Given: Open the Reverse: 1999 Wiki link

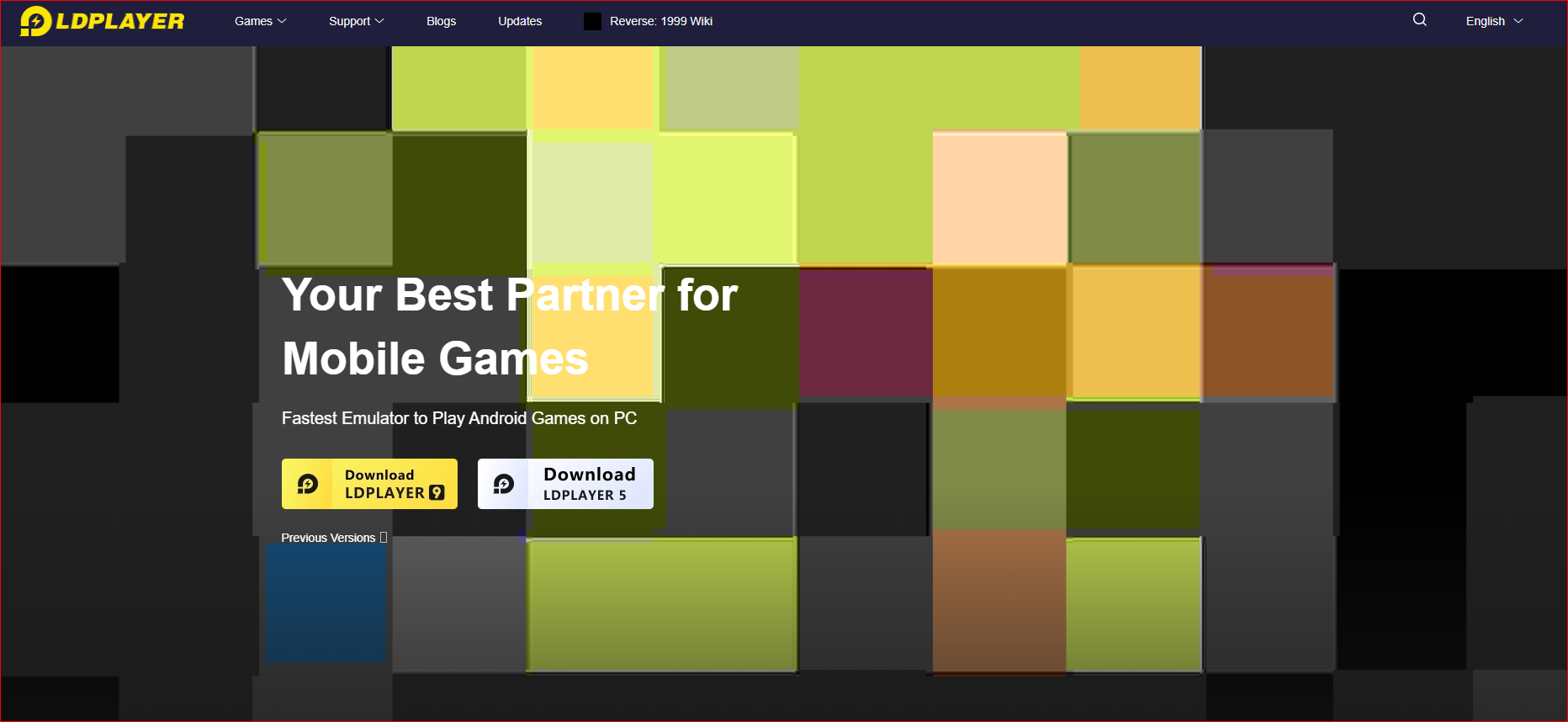Looking at the screenshot, I should click(661, 21).
